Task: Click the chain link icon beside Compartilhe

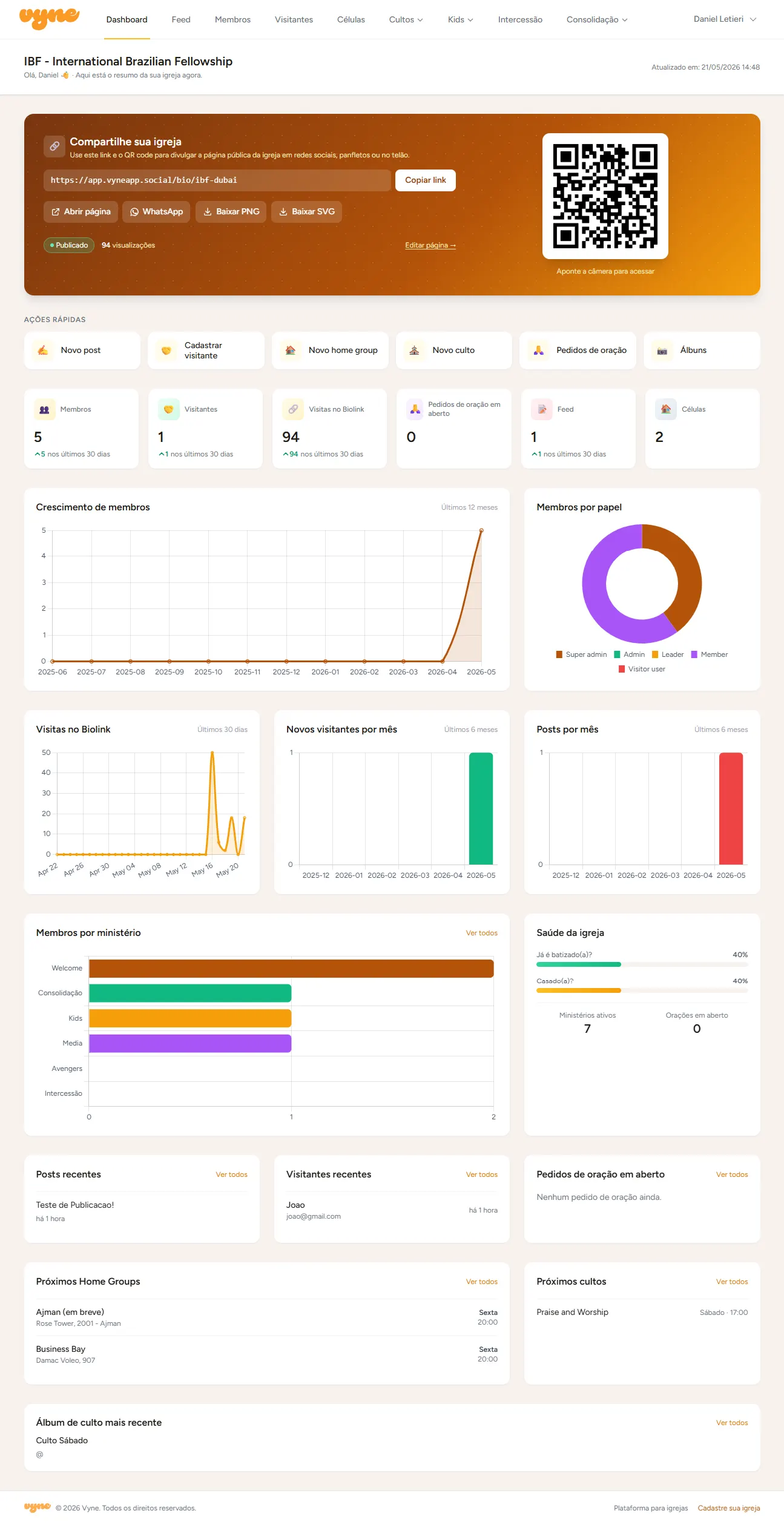Action: pyautogui.click(x=54, y=146)
